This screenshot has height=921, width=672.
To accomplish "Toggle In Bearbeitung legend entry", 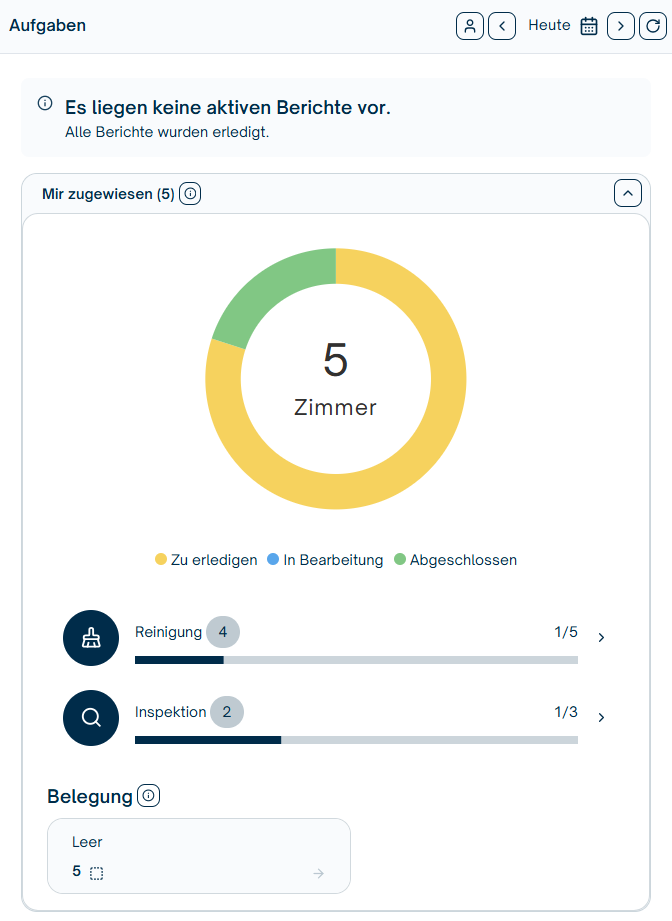I will [x=325, y=560].
